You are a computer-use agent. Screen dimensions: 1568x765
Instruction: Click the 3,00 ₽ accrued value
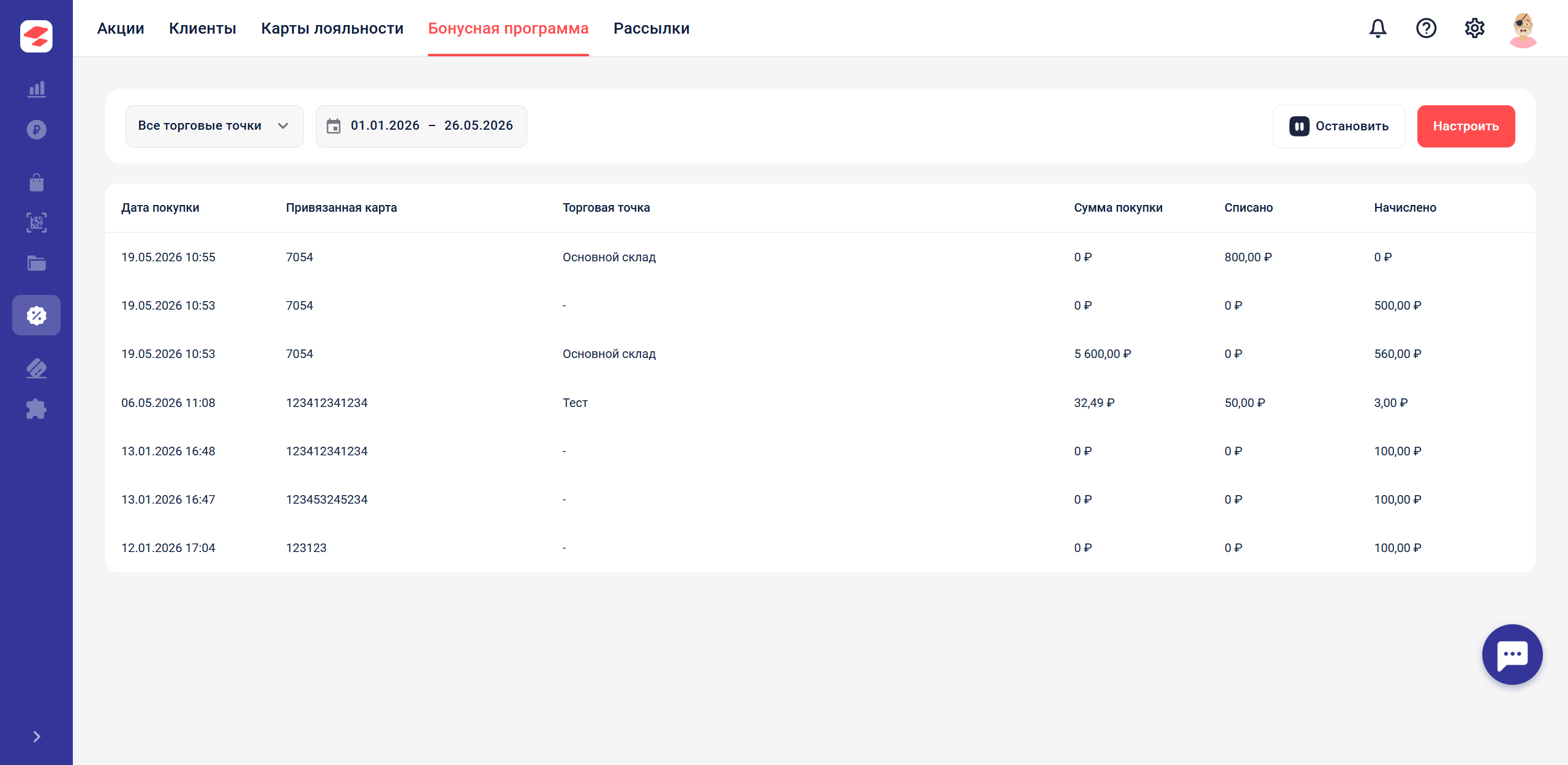1391,403
